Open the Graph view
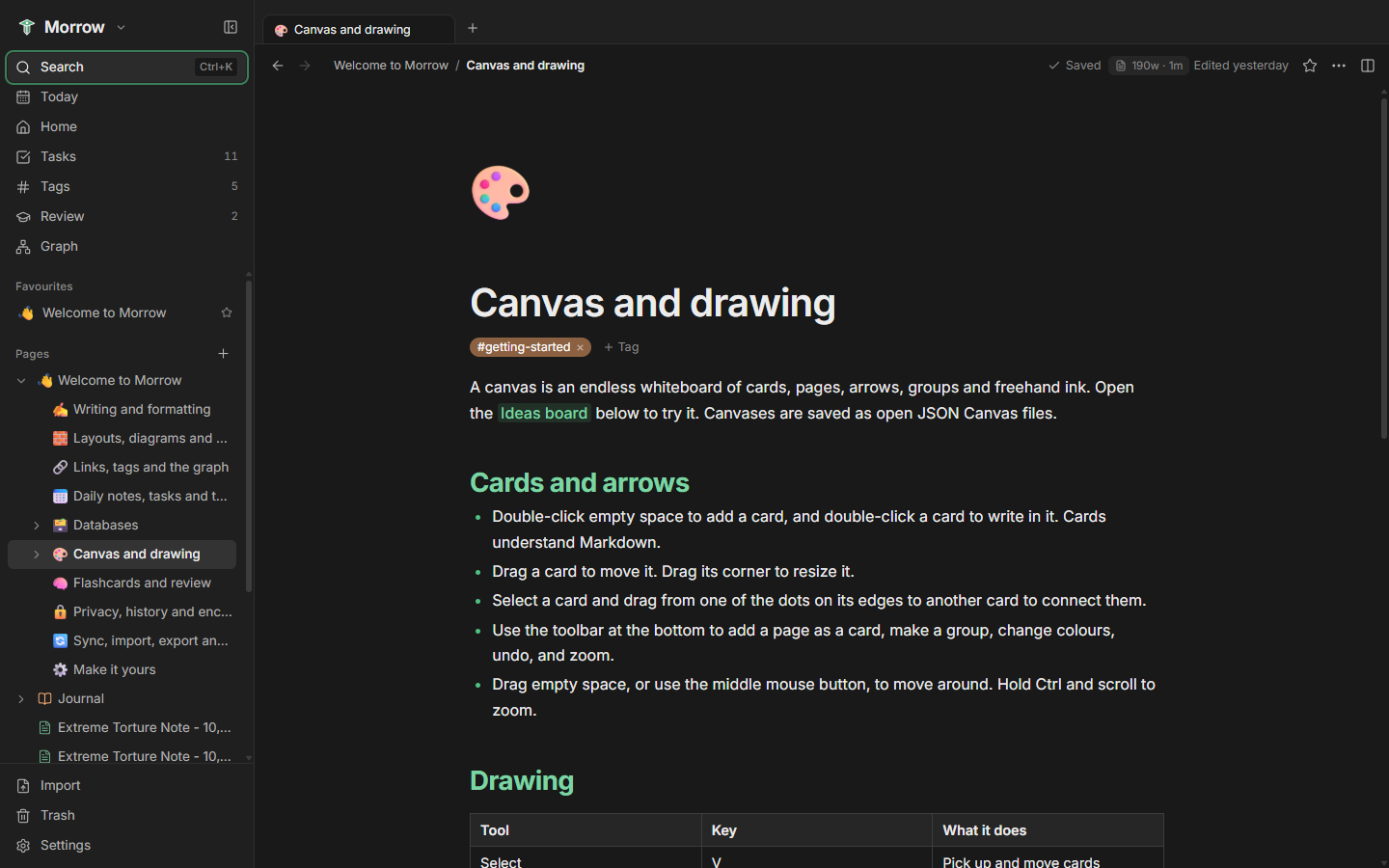Screen dimensions: 1389x868 pos(126,246)
